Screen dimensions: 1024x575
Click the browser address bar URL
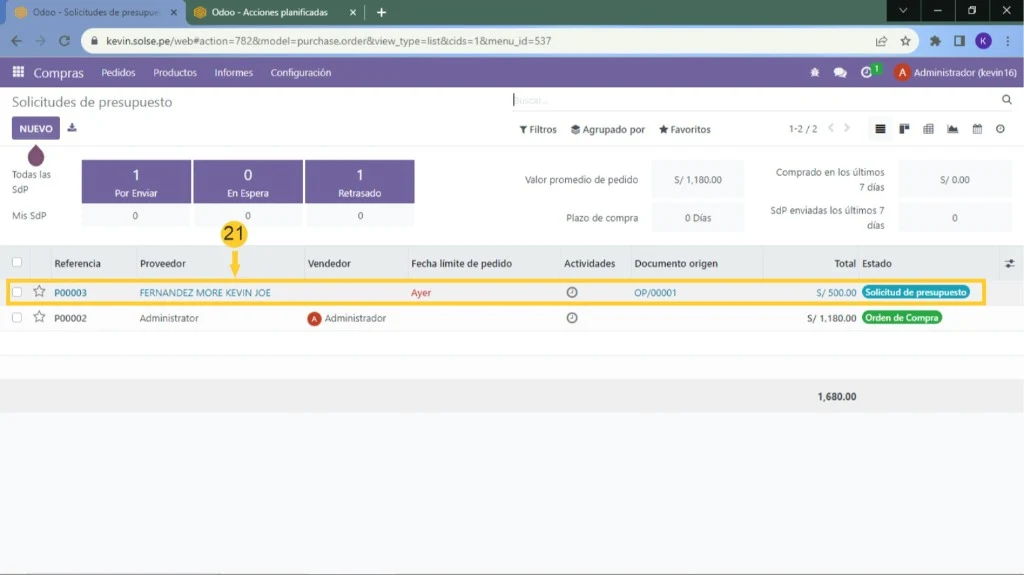(328, 41)
